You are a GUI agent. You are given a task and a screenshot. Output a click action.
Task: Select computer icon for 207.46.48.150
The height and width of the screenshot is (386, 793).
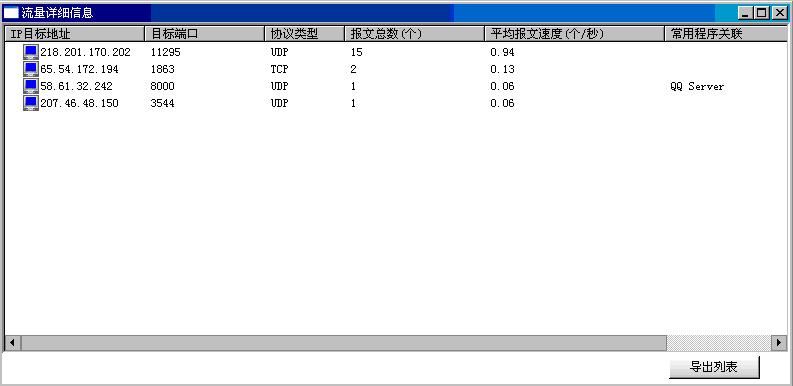31,103
